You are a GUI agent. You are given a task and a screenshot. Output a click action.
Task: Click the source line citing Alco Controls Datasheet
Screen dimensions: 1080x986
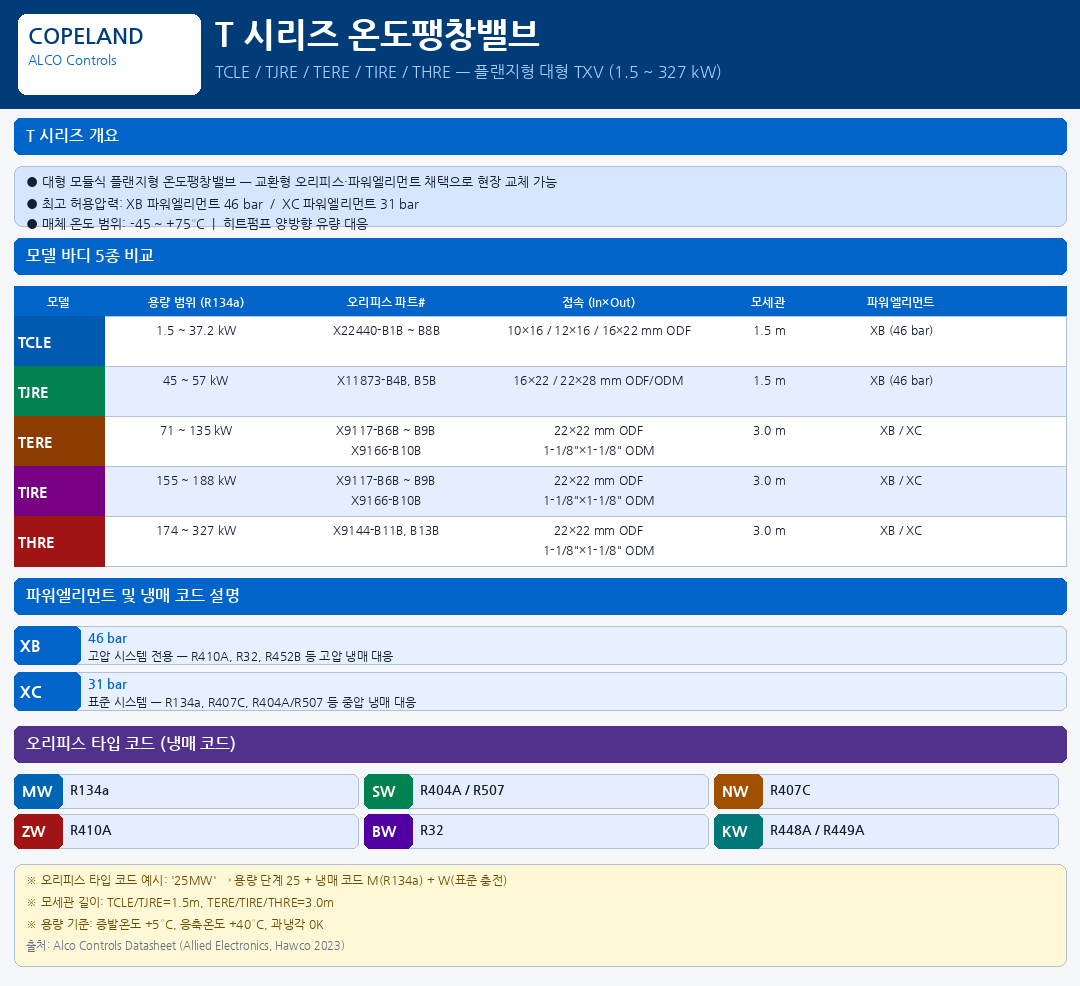point(185,946)
